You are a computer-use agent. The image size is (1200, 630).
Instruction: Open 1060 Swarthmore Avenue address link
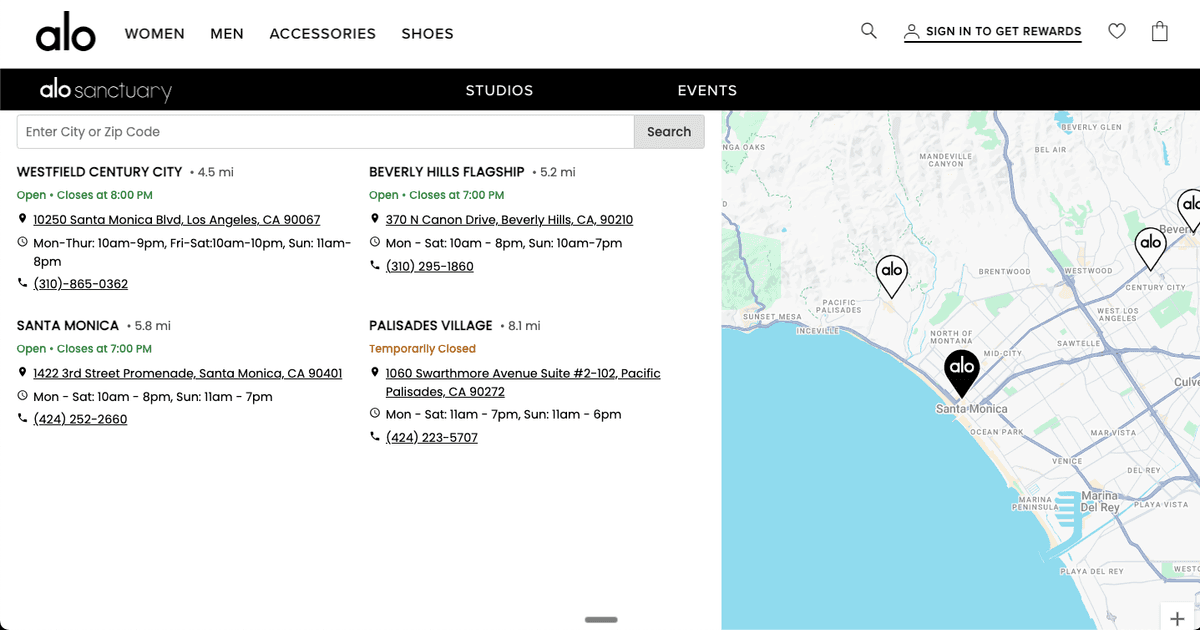pos(523,382)
